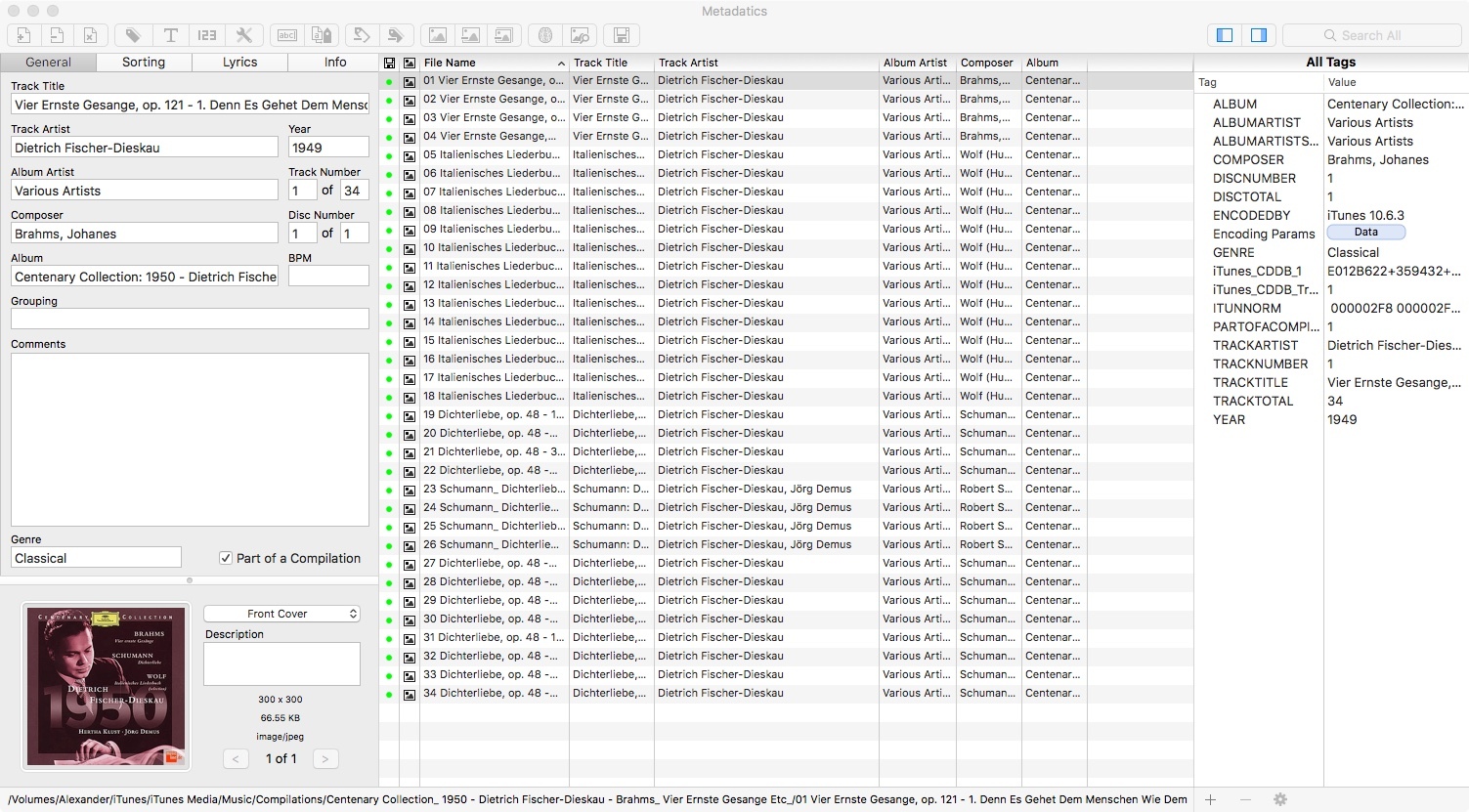
Task: Toggle the right sidebar panel button
Action: coord(1259,35)
